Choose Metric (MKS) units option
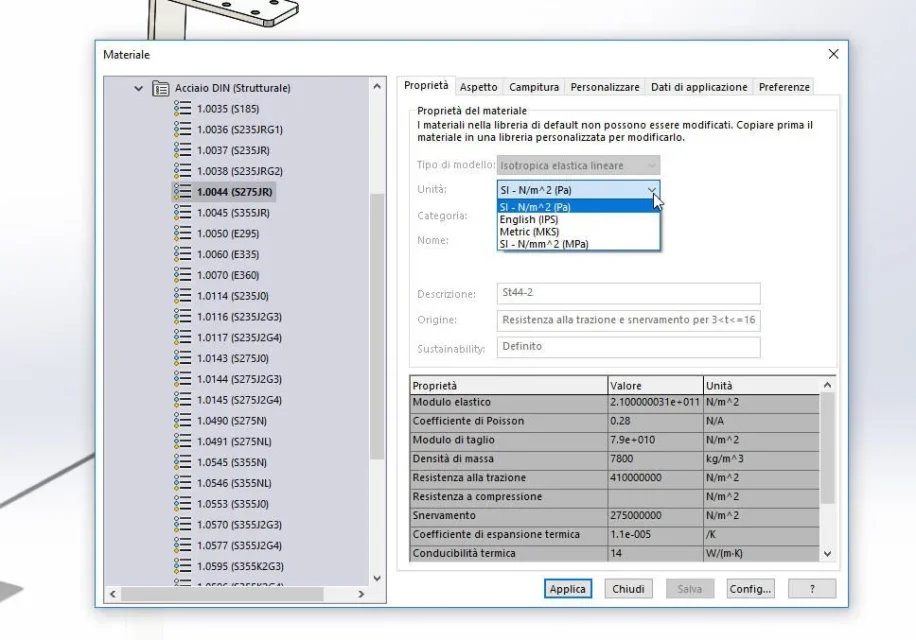This screenshot has width=916, height=640. click(578, 231)
